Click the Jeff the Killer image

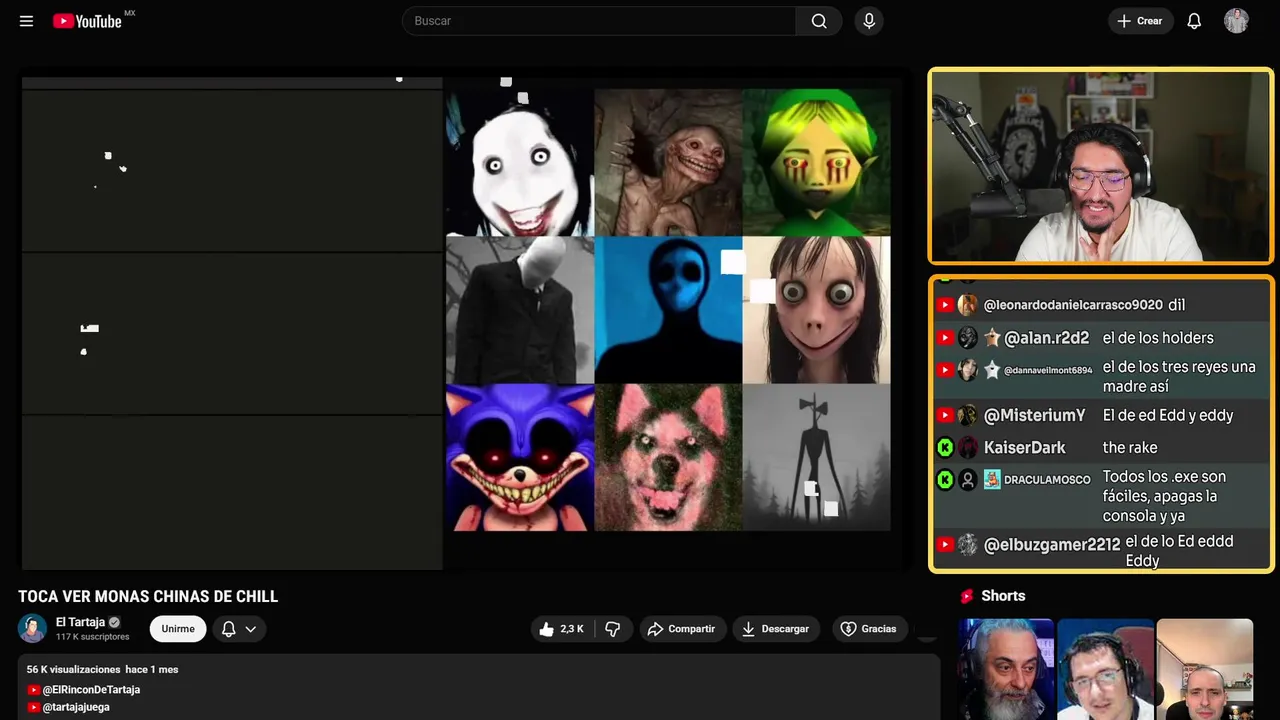(x=520, y=162)
